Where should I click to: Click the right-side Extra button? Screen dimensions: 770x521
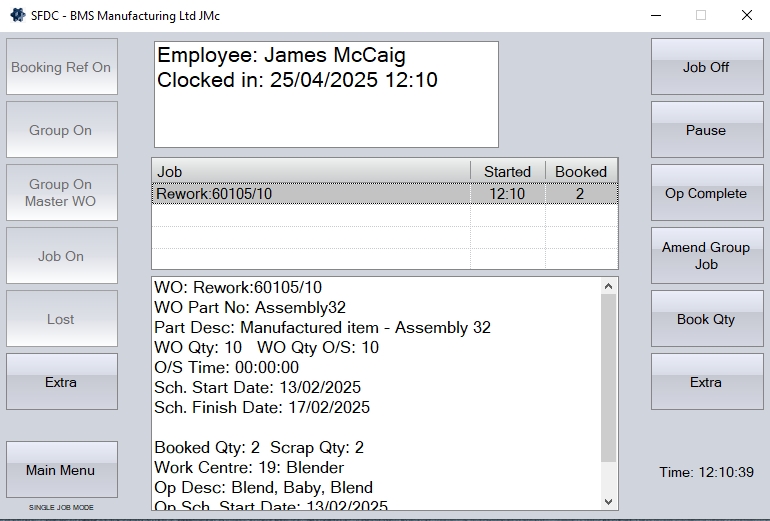click(705, 382)
